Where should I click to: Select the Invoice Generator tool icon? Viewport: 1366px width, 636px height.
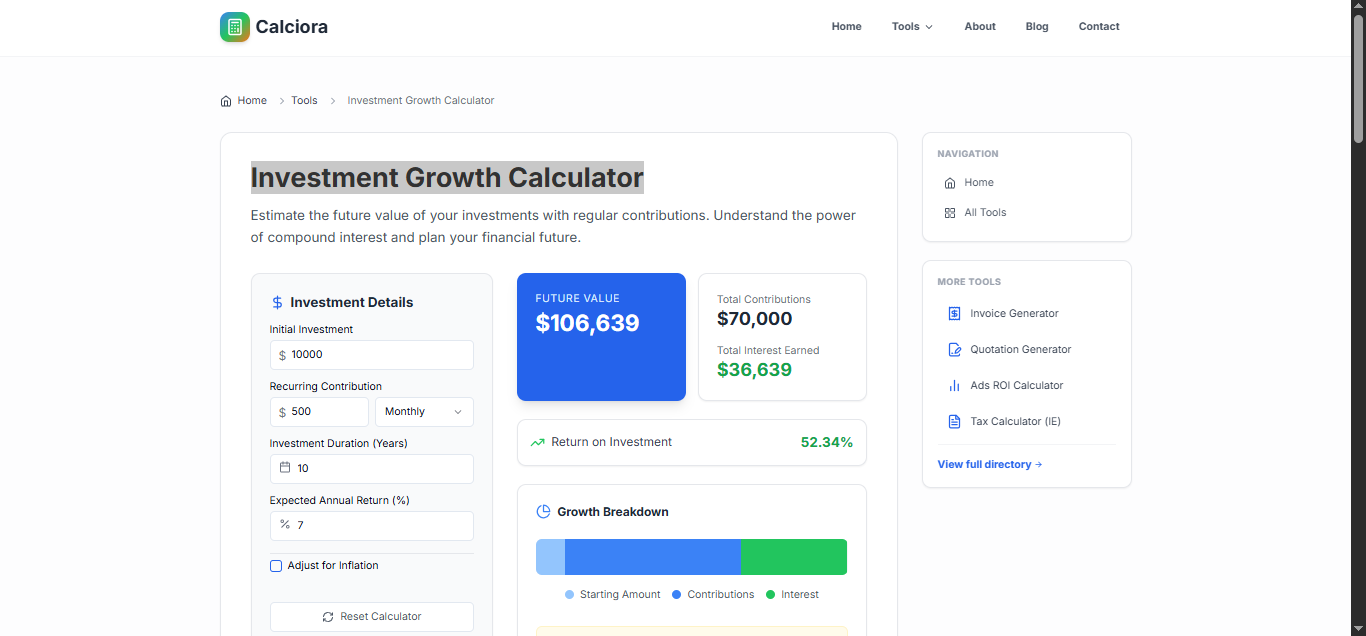(x=953, y=313)
